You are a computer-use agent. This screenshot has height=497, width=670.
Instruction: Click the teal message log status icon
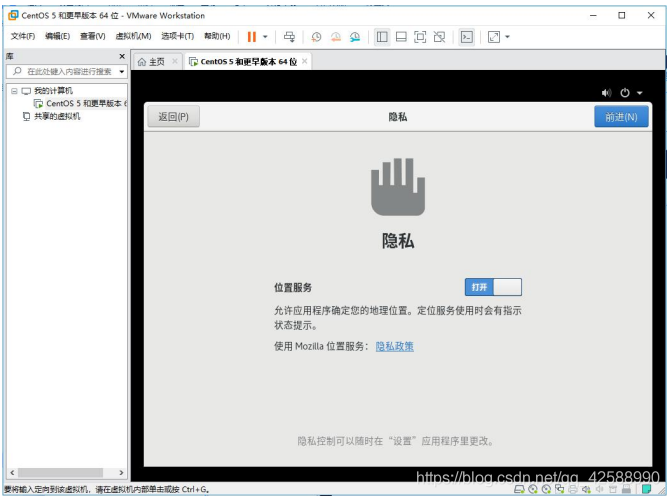click(646, 489)
